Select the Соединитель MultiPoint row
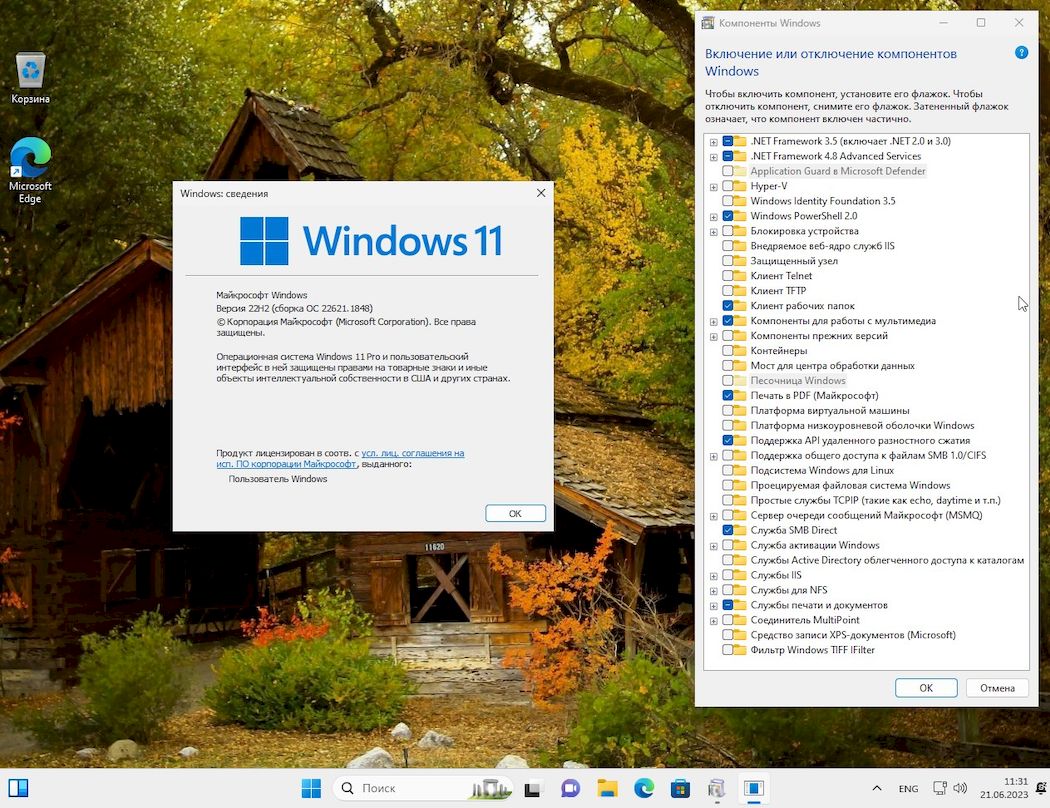This screenshot has width=1050, height=808. [x=804, y=620]
